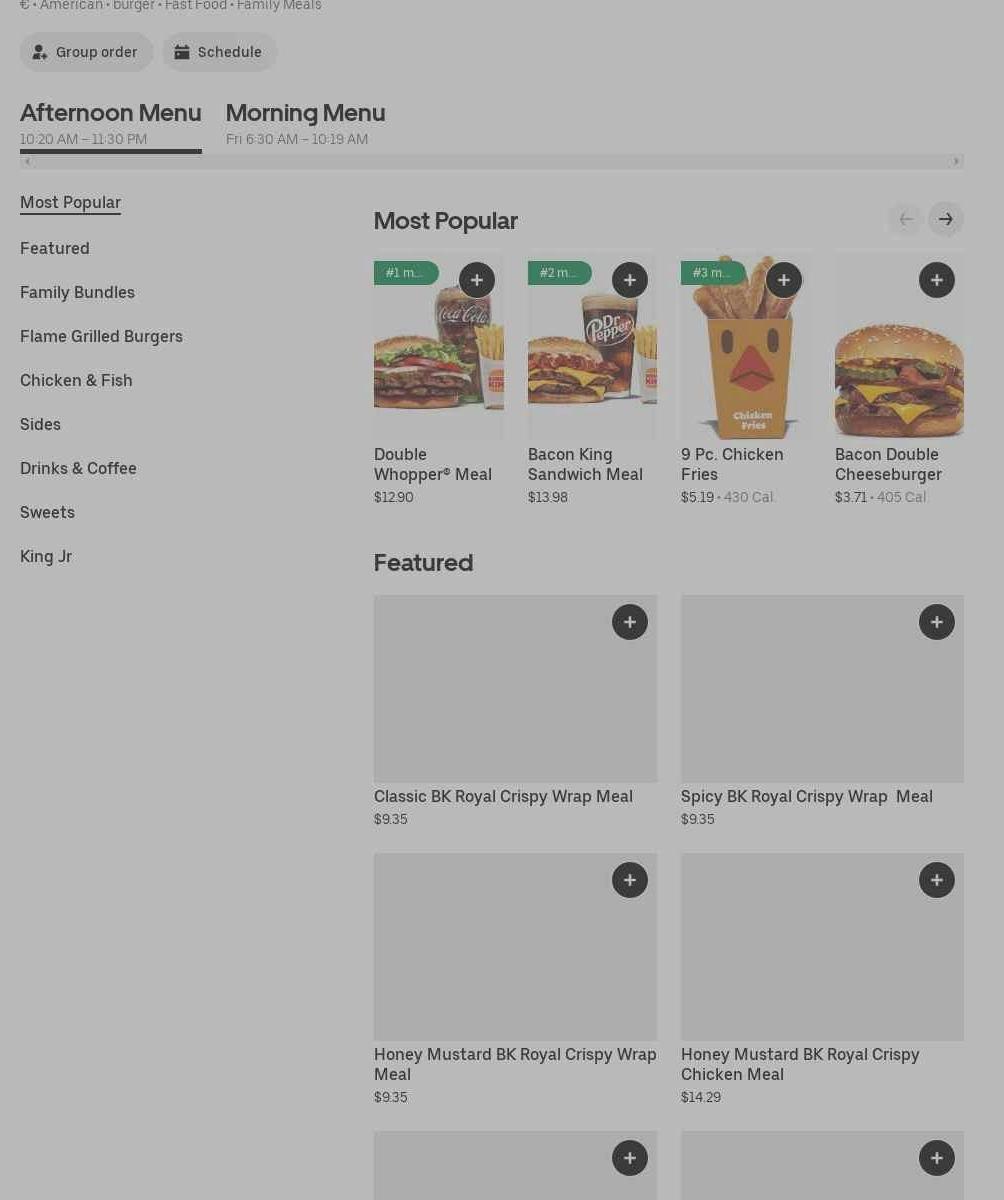This screenshot has width=1004, height=1200.
Task: Select the Afternoon Menu tab
Action: (x=111, y=124)
